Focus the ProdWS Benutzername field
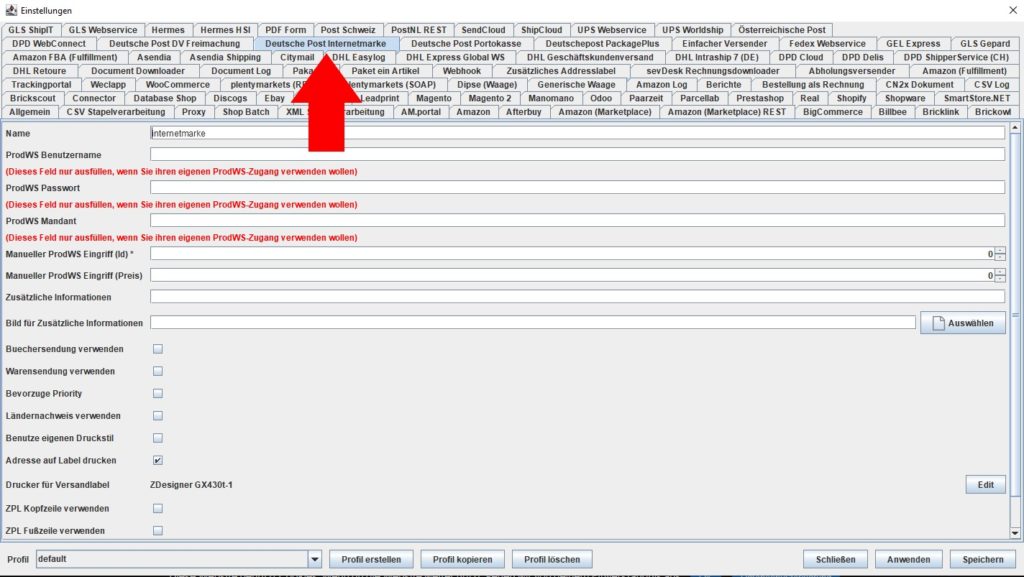Screen dimensions: 1024x577 (577, 155)
